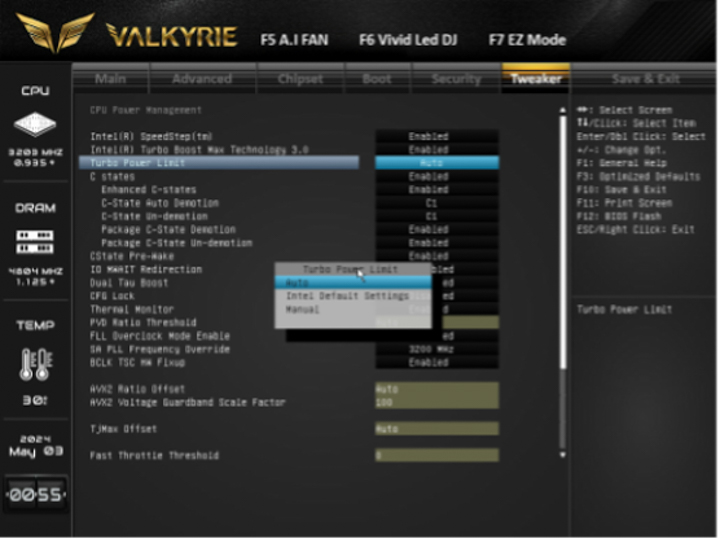The image size is (720, 539).
Task: Open C-State Auto Demotion C1 value
Action: coord(437,203)
